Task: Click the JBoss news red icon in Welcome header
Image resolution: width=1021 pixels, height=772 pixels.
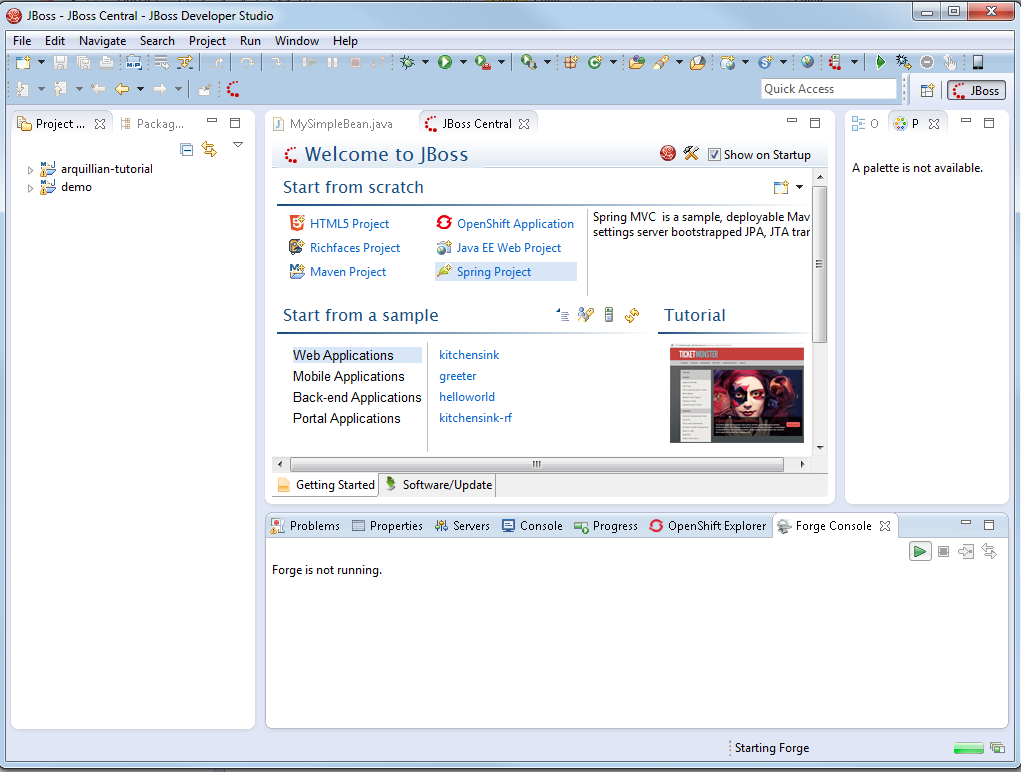Action: click(667, 153)
